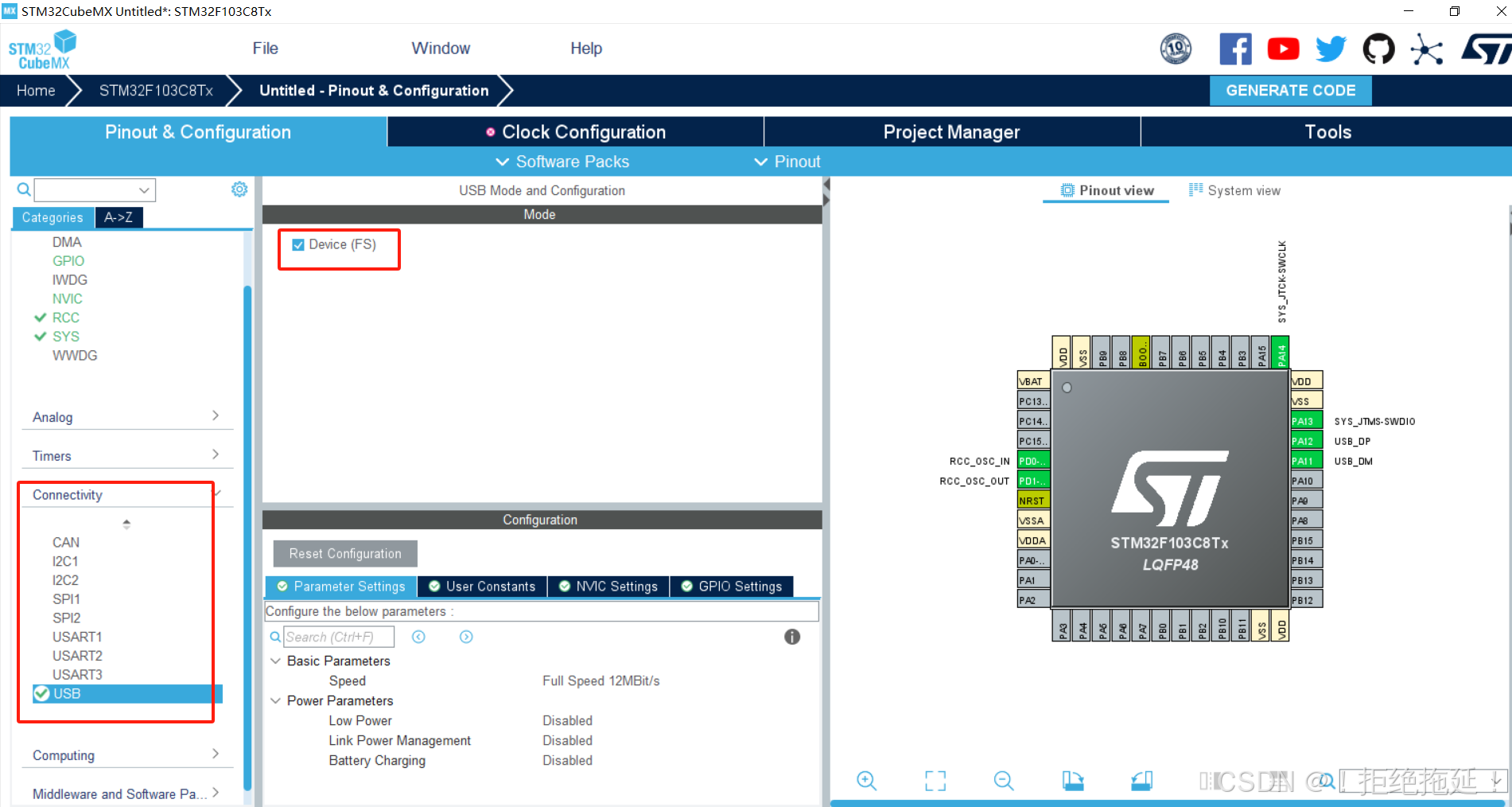This screenshot has height=807, width=1512.
Task: Select USB in Connectivity list
Action: [127, 694]
